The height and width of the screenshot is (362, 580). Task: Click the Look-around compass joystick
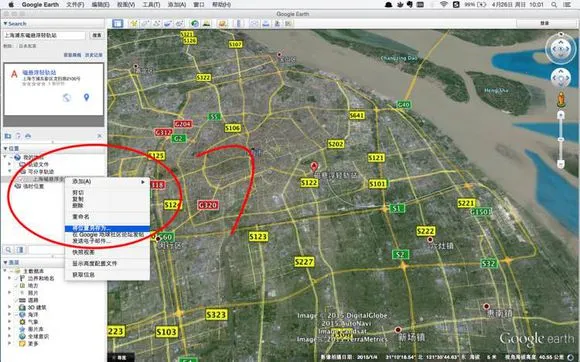pyautogui.click(x=561, y=49)
